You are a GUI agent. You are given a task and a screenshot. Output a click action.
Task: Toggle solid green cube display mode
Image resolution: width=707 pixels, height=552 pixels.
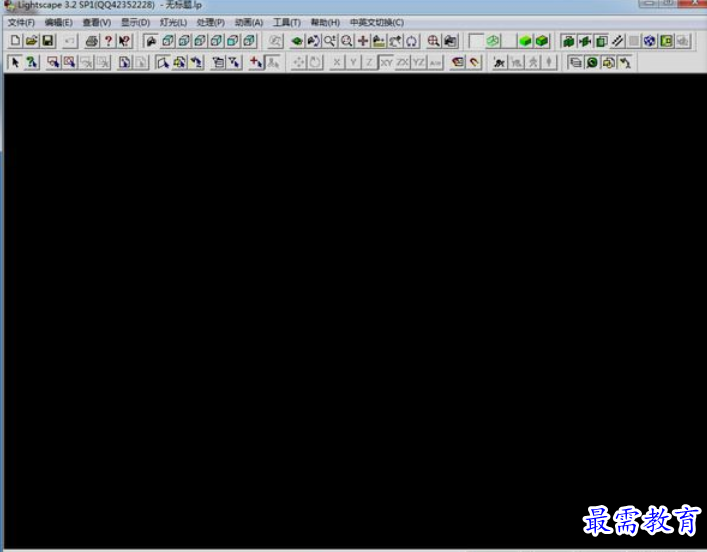(x=525, y=41)
